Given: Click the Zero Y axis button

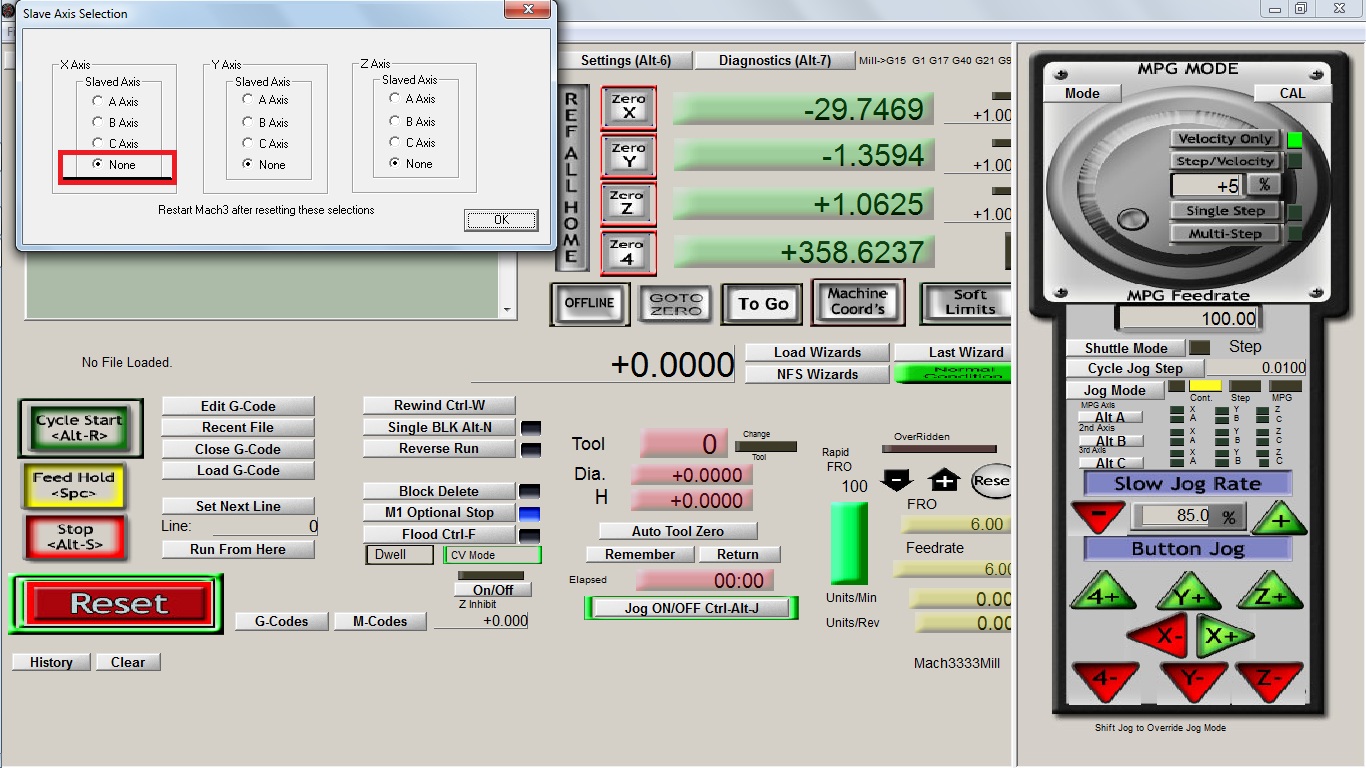Looking at the screenshot, I should [628, 156].
